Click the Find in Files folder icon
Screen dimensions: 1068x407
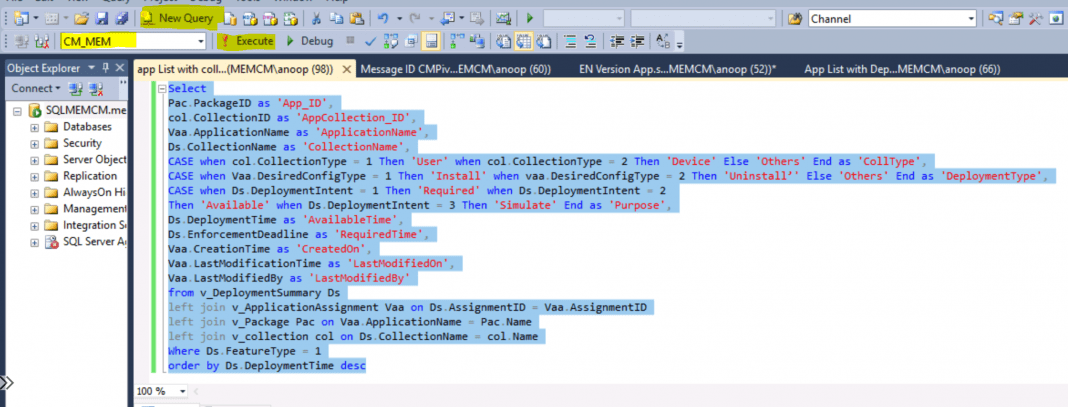point(795,19)
